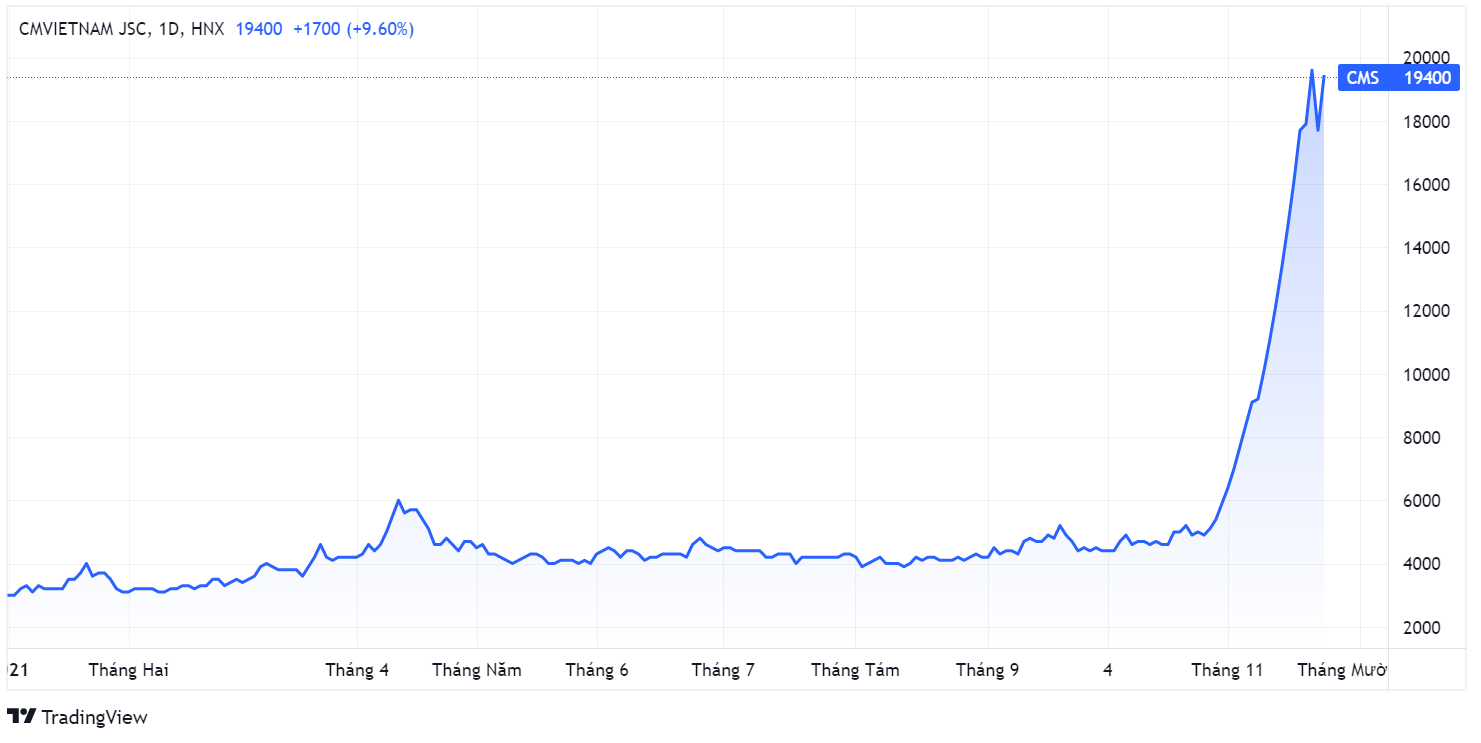Select Tháng Năm on the time axis

tap(477, 670)
